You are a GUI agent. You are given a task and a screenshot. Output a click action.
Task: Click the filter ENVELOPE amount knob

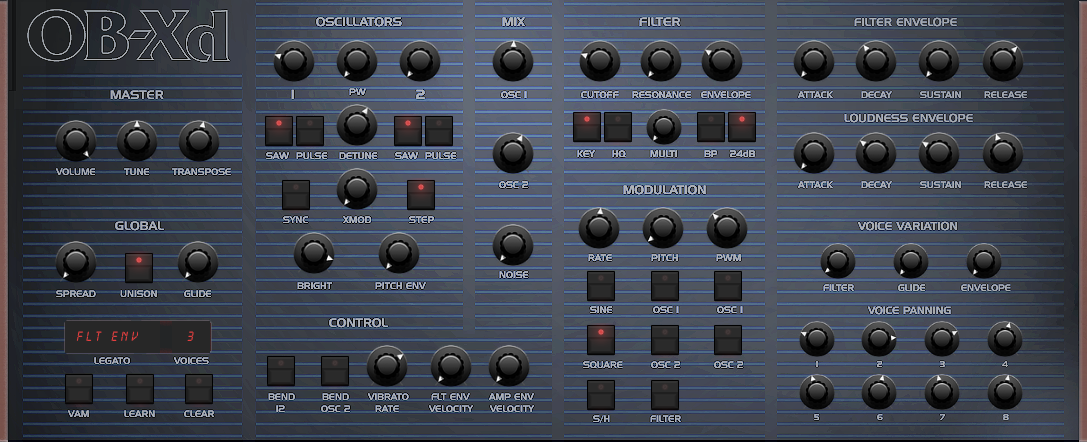click(722, 61)
